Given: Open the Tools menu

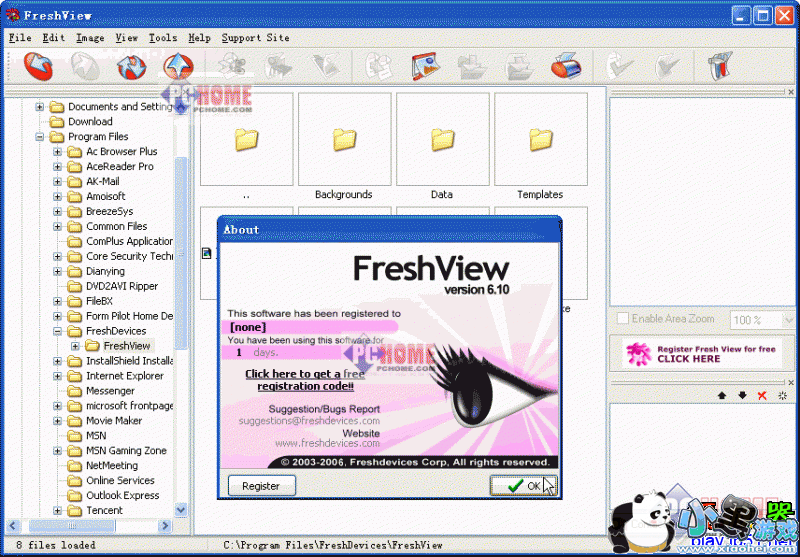Looking at the screenshot, I should [x=163, y=38].
